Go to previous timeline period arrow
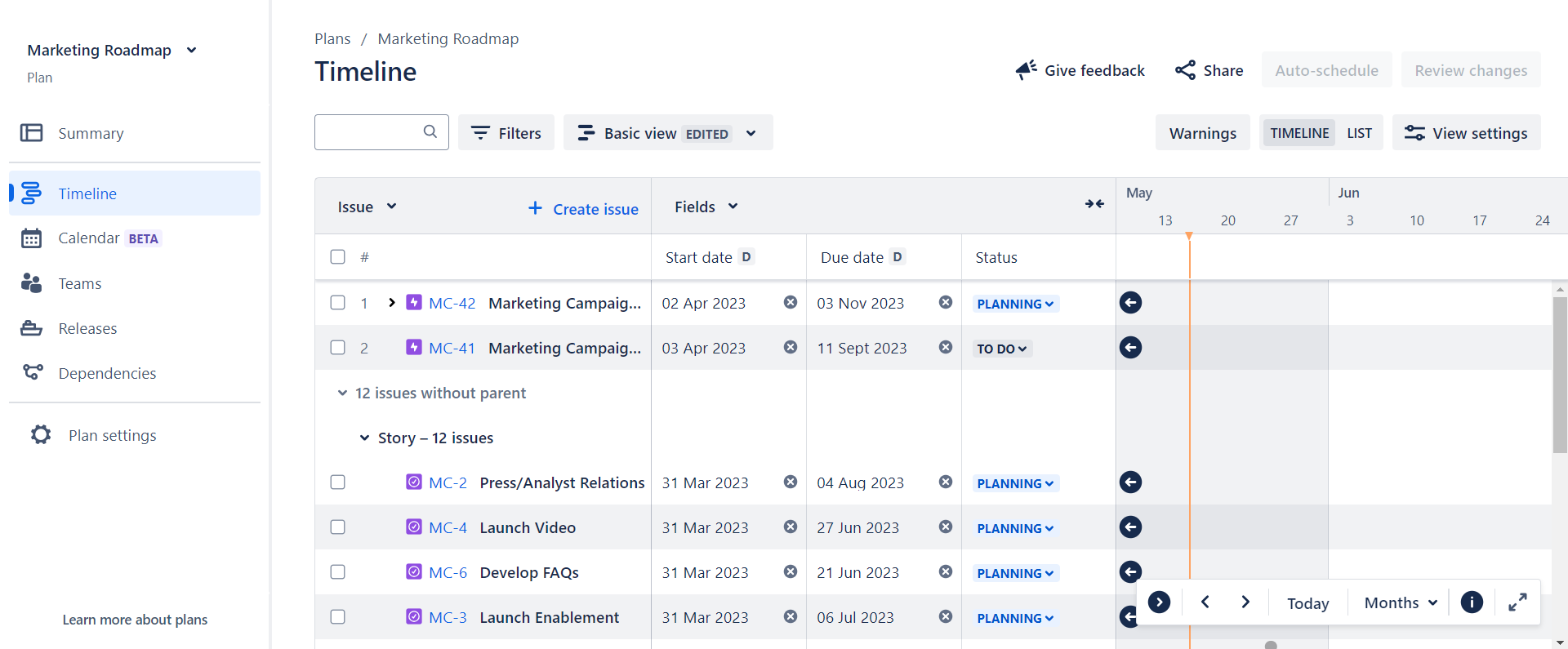The height and width of the screenshot is (649, 1568). coord(1205,602)
